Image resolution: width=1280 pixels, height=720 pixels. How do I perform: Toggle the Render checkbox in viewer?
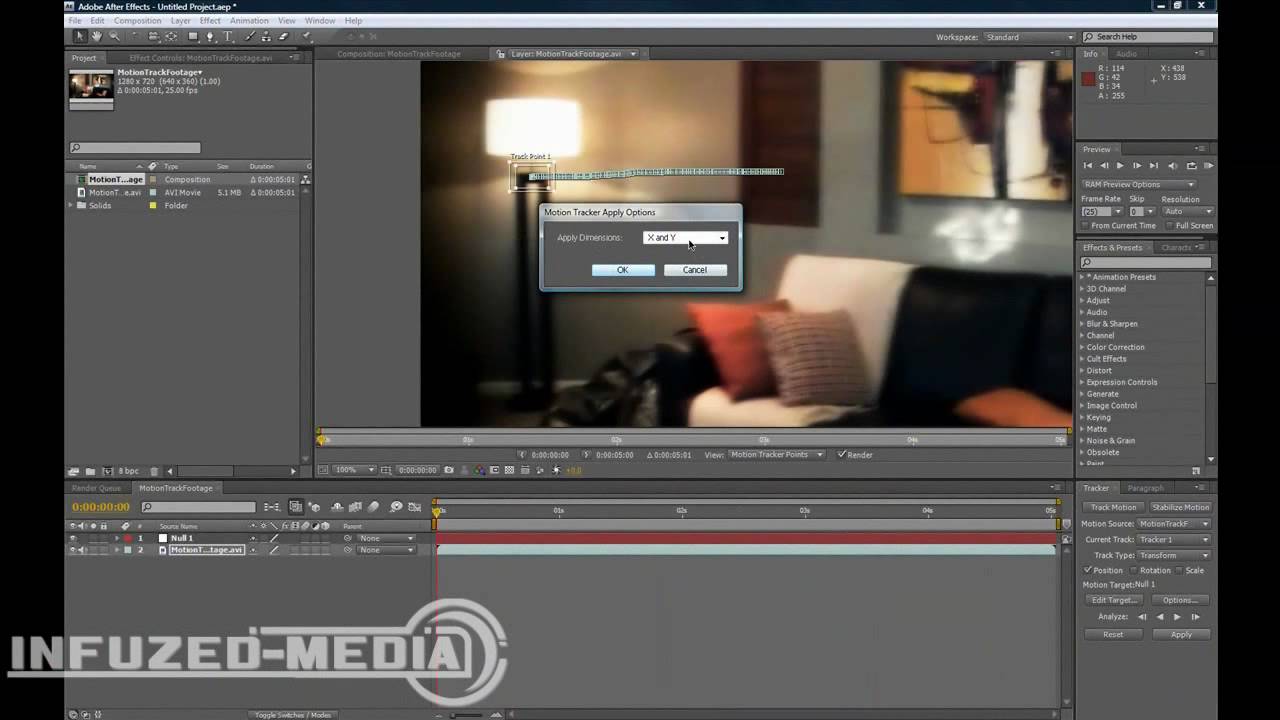pyautogui.click(x=842, y=454)
